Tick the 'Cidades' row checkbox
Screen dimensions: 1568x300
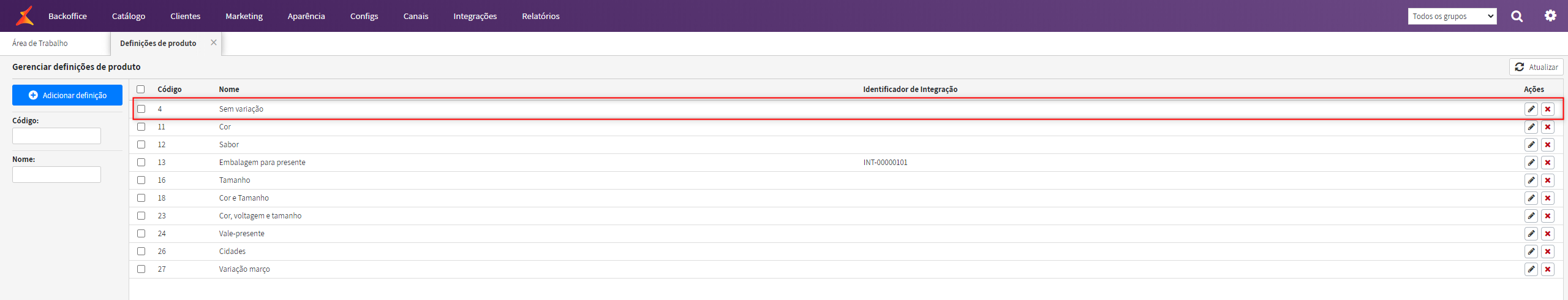(x=141, y=251)
